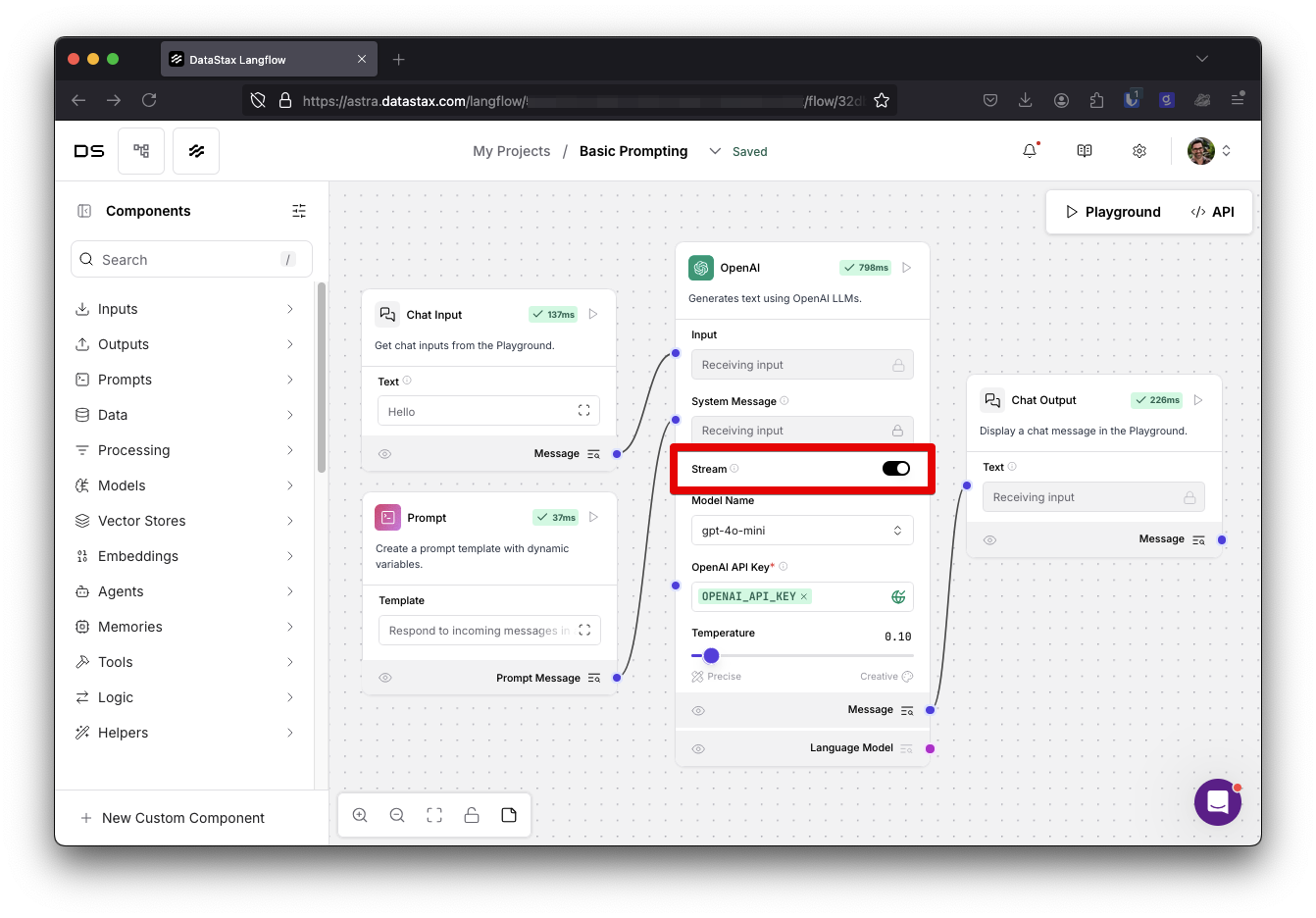1316x918 pixels.
Task: Open the Playground panel
Action: point(1113,211)
